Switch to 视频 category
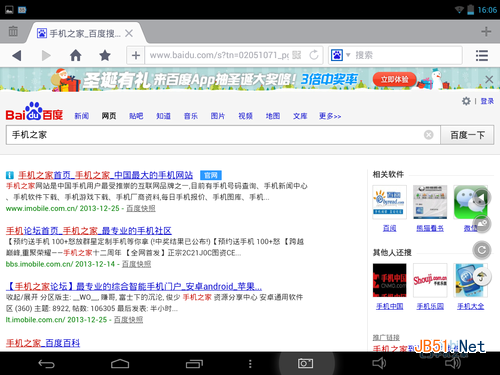Image resolution: width=500 pixels, height=375 pixels. [245, 116]
